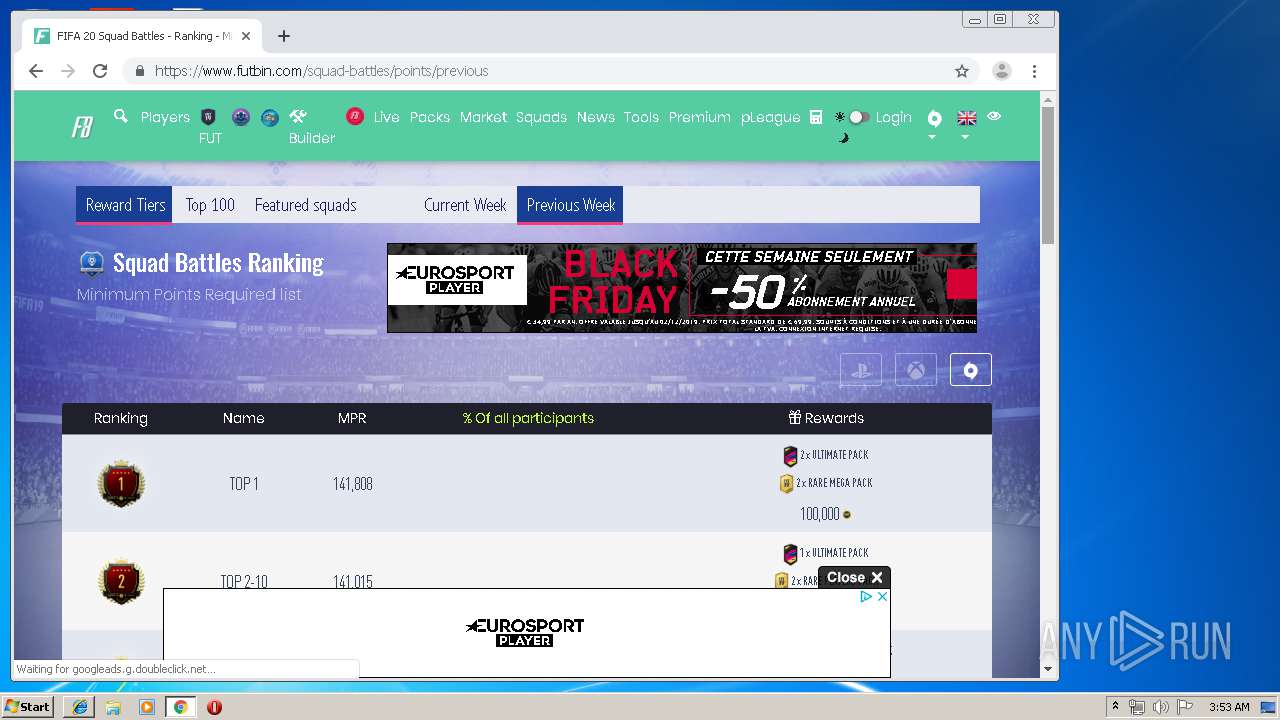The height and width of the screenshot is (720, 1280).
Task: Click the Opera icon in taskbar
Action: [x=214, y=707]
